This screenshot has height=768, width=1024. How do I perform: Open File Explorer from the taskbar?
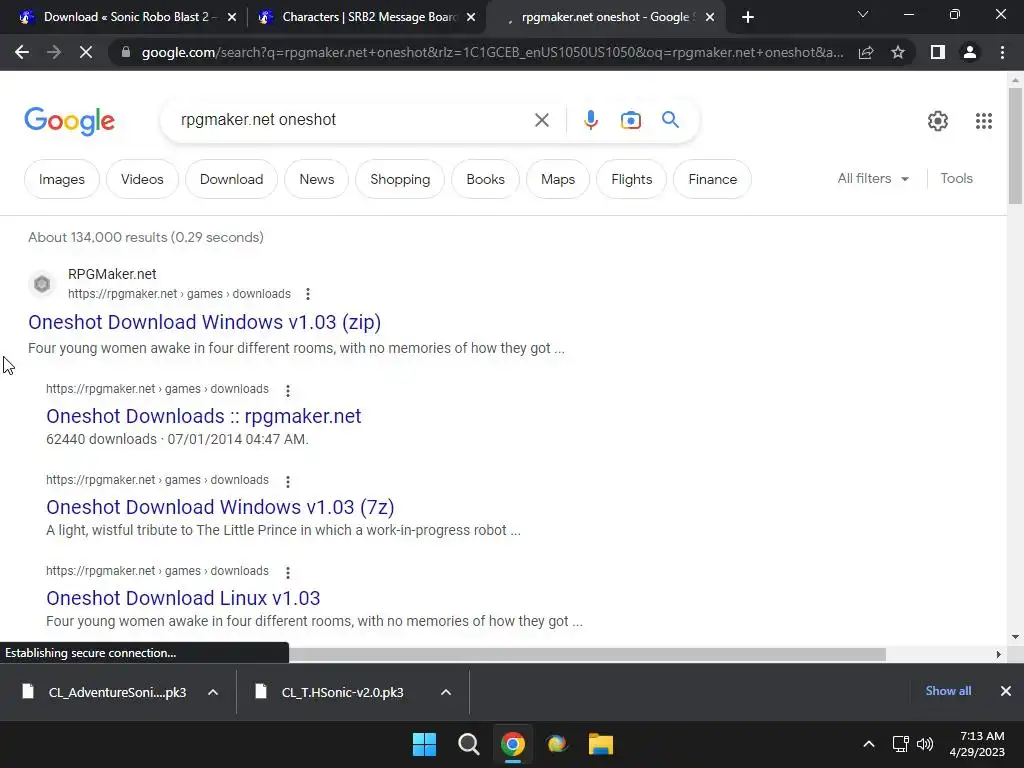coord(601,744)
